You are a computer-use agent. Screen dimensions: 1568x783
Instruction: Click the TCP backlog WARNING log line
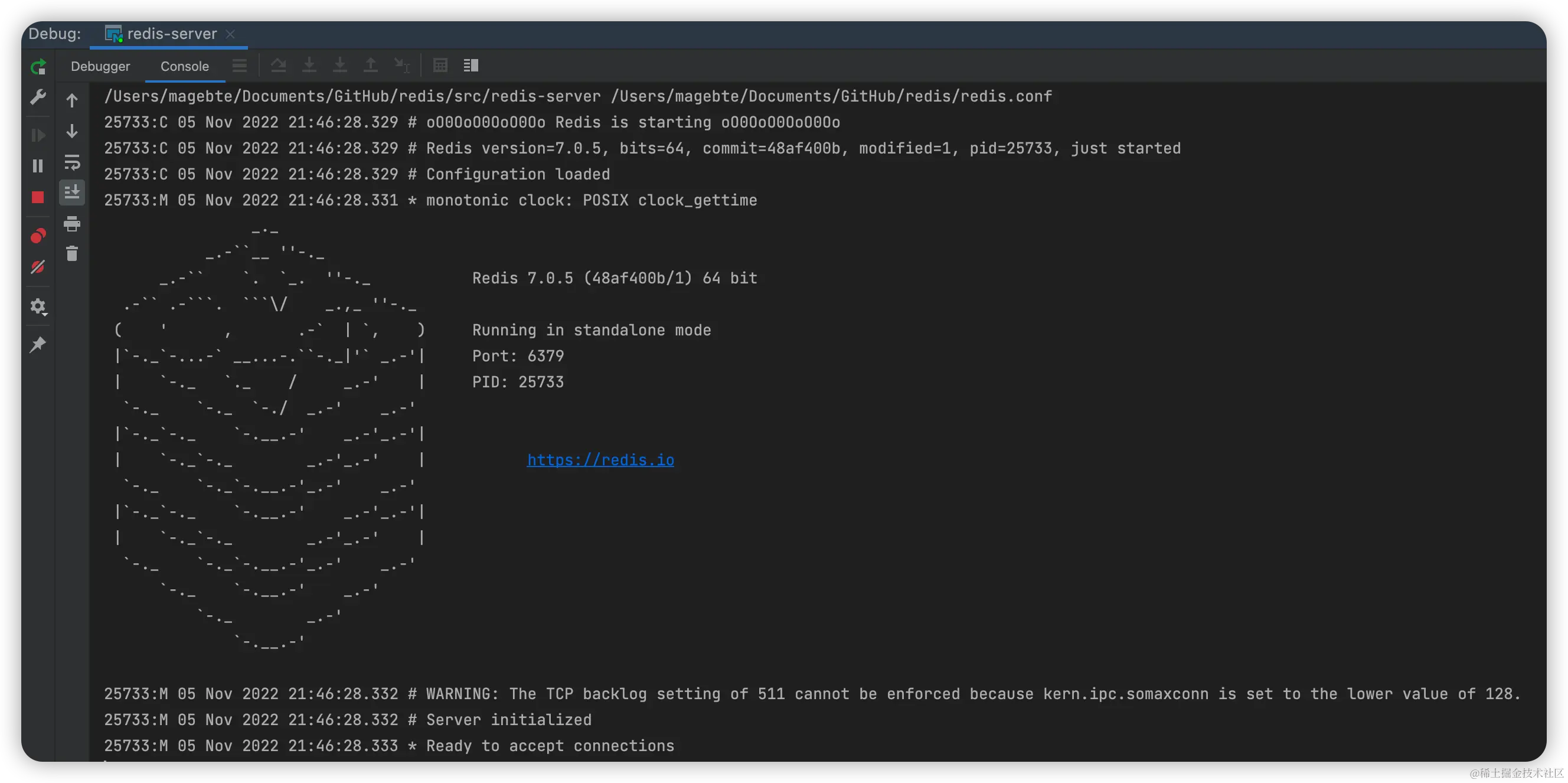point(812,694)
